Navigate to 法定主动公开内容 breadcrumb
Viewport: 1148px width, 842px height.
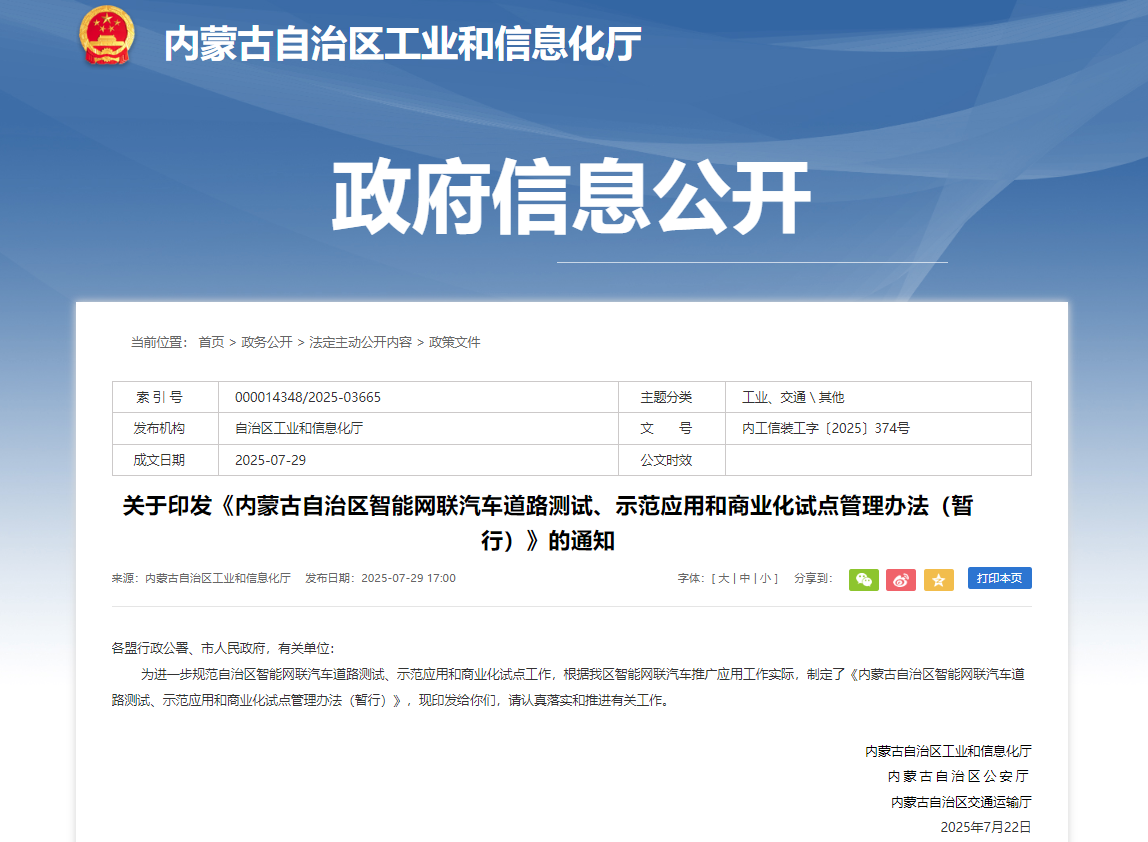(x=360, y=342)
